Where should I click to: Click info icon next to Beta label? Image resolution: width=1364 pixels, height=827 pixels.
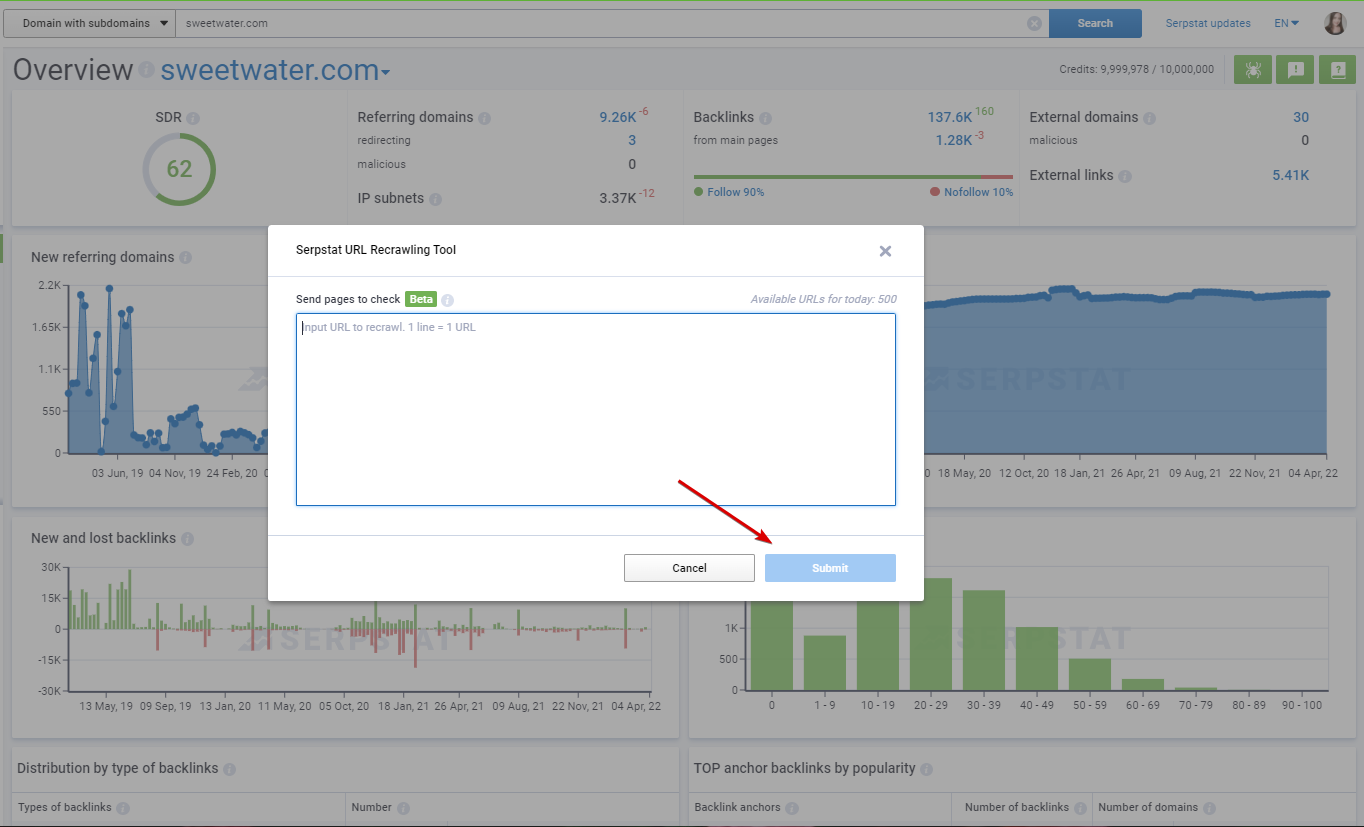point(448,300)
